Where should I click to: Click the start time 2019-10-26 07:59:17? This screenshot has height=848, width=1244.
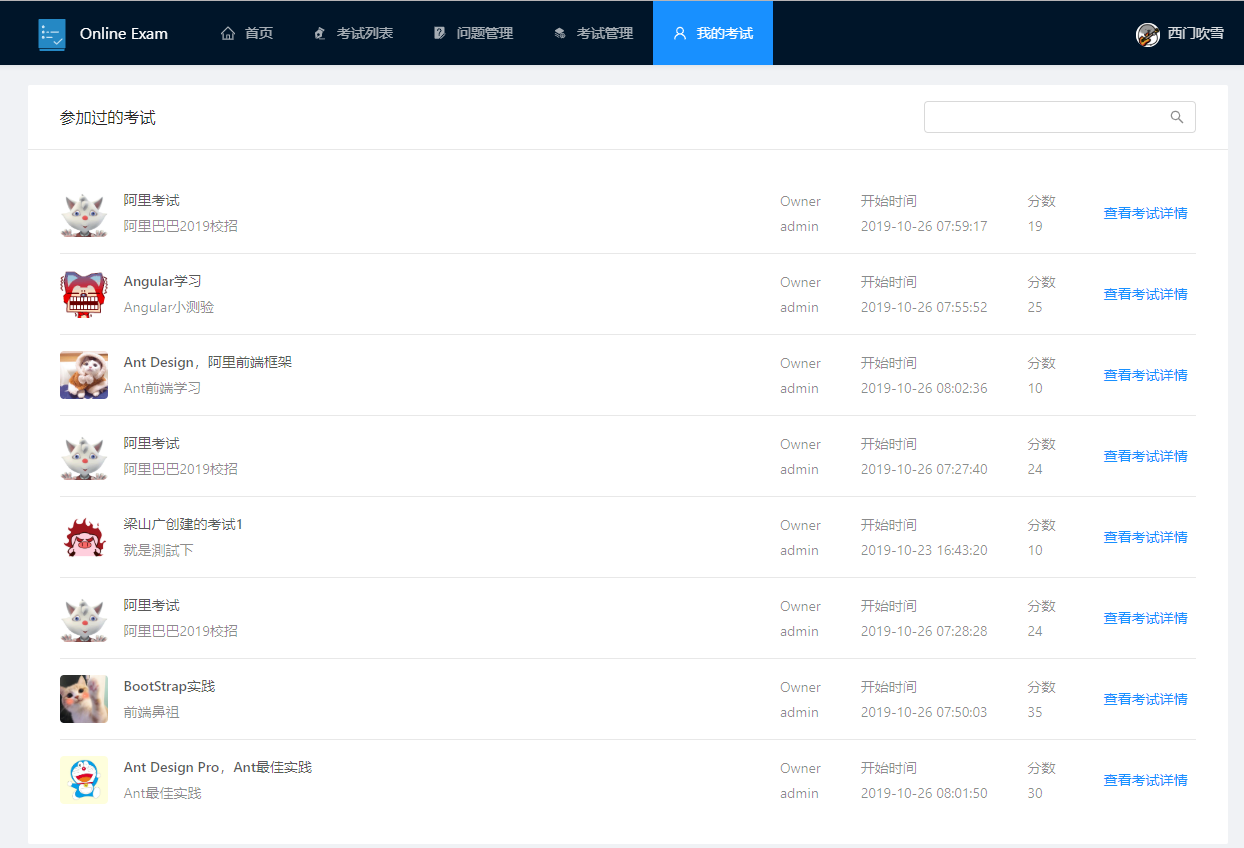click(924, 226)
